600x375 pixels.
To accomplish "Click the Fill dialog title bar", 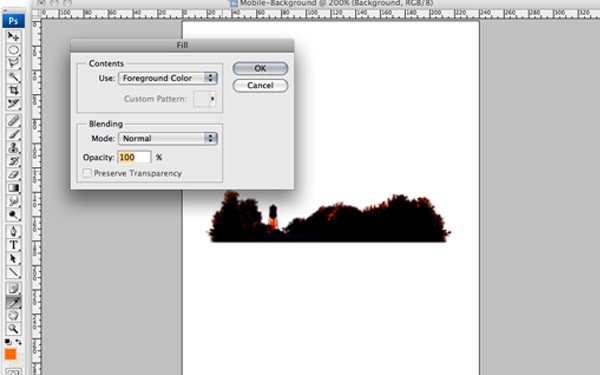I will (x=182, y=45).
